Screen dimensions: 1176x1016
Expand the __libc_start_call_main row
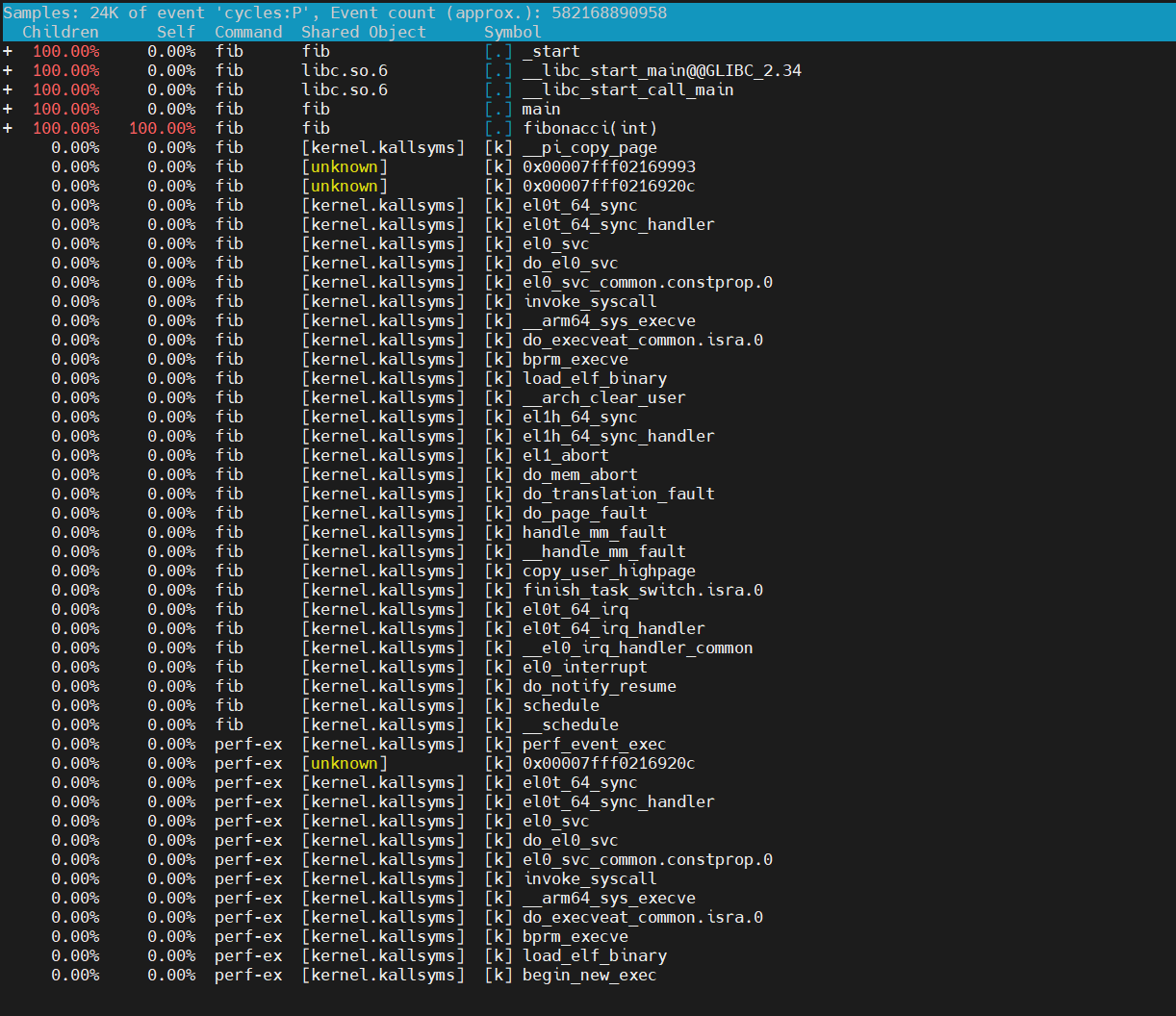[x=8, y=89]
